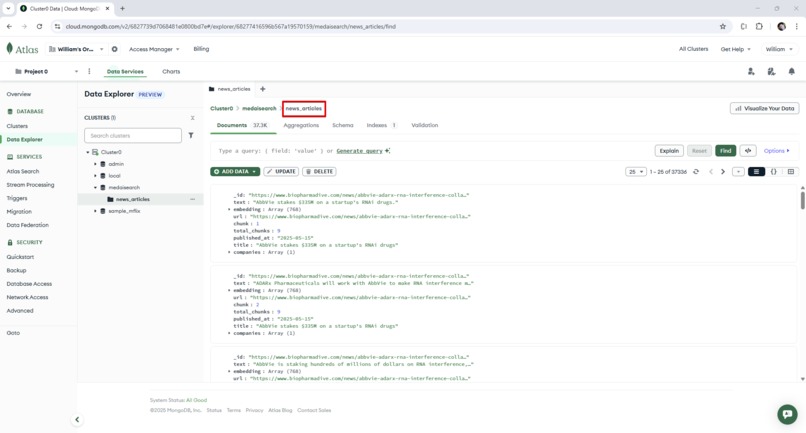Image resolution: width=806 pixels, height=433 pixels.
Task: Go to previous page of documents
Action: pos(711,172)
